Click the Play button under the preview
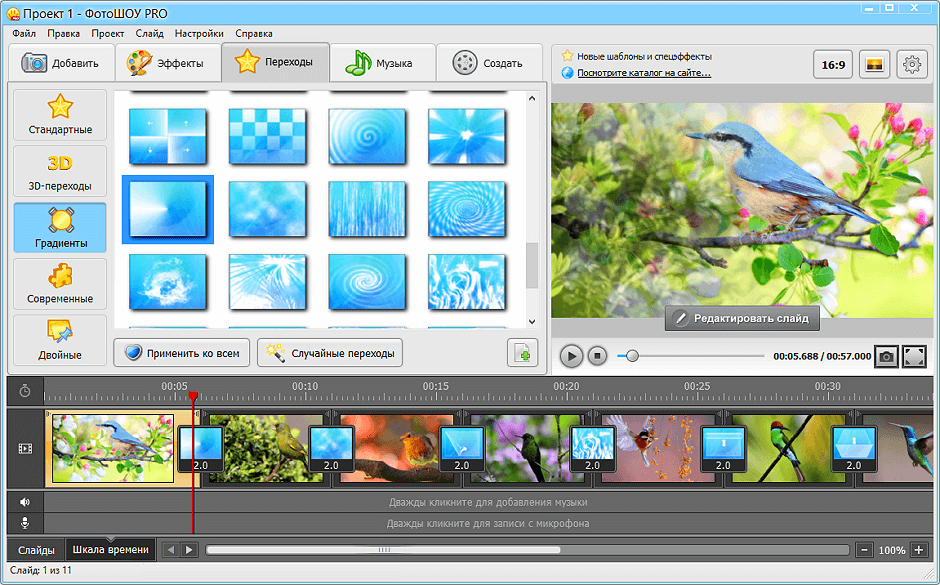 coord(571,356)
